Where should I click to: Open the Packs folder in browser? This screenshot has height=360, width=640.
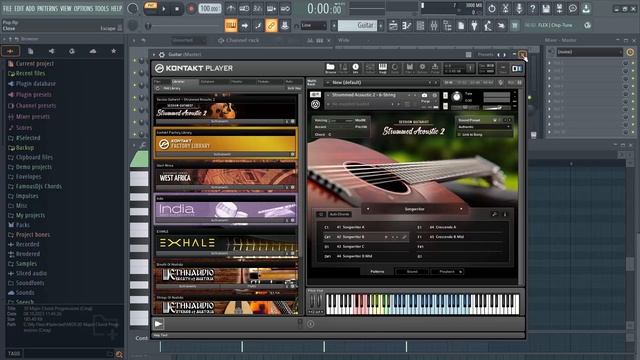click(22, 225)
